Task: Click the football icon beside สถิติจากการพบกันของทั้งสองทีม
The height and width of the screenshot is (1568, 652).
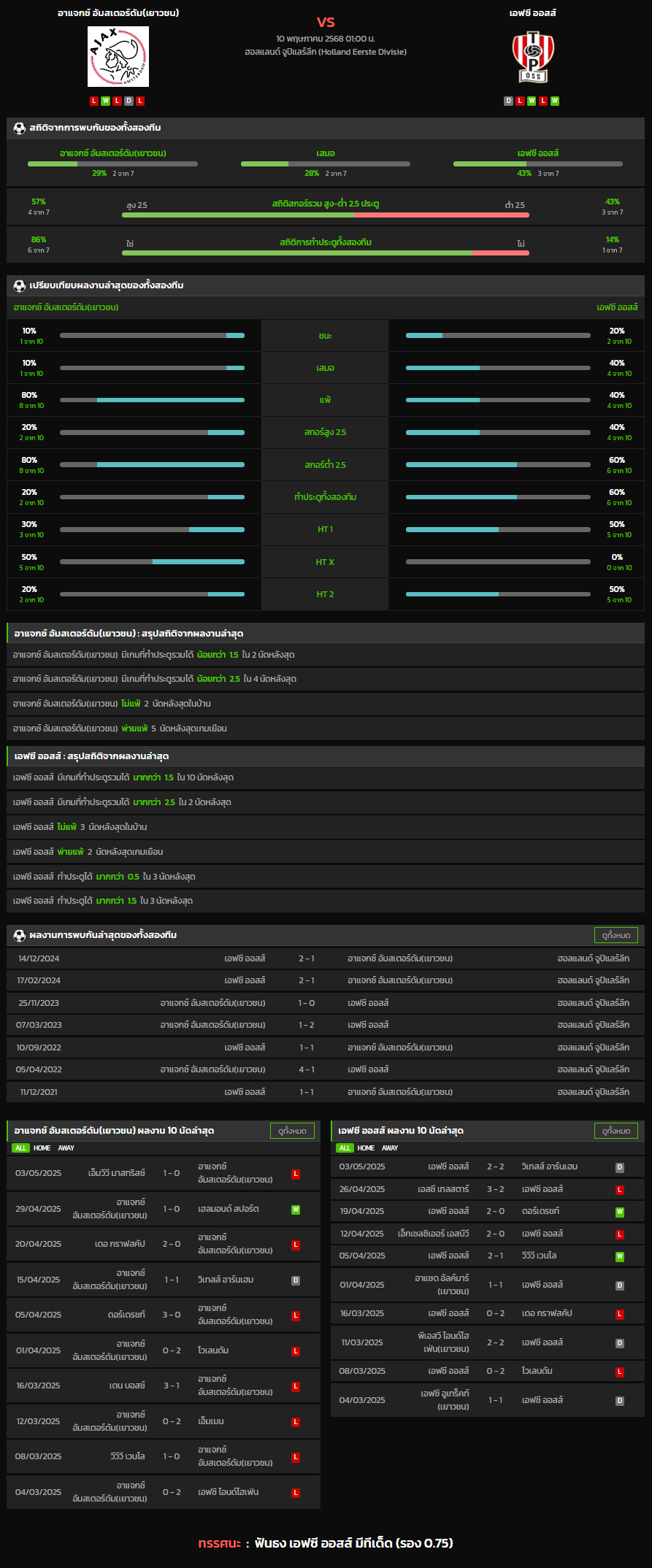Action: click(20, 128)
